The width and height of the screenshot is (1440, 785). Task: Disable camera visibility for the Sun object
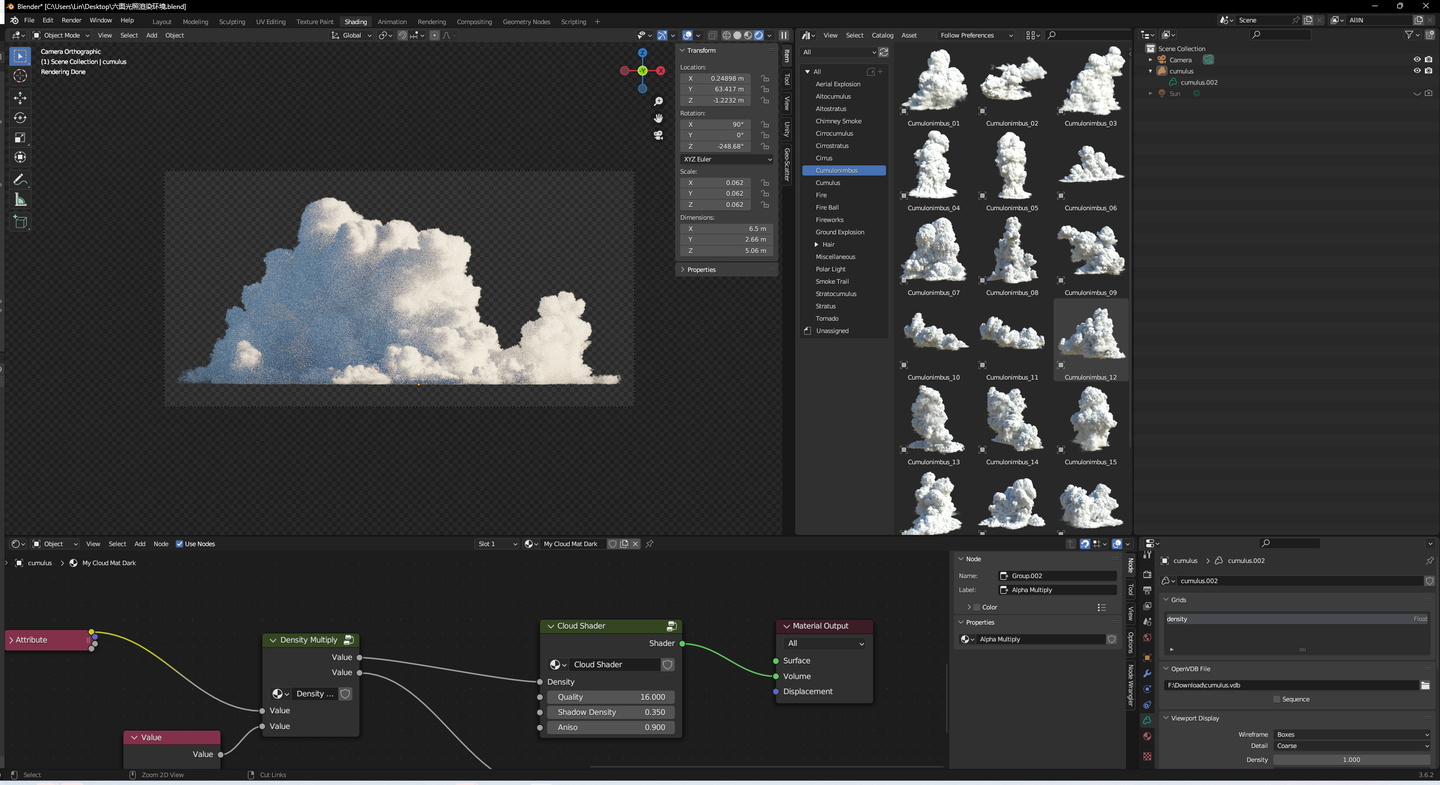point(1429,93)
